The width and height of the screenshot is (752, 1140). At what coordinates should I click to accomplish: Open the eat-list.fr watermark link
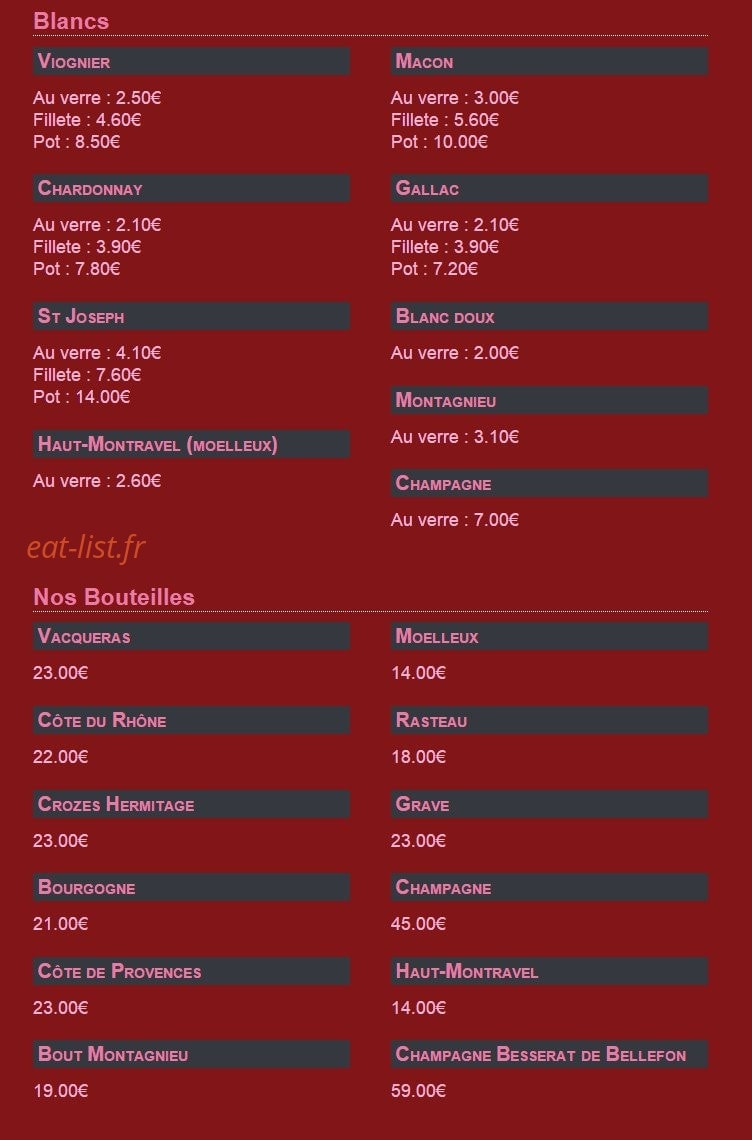(87, 547)
